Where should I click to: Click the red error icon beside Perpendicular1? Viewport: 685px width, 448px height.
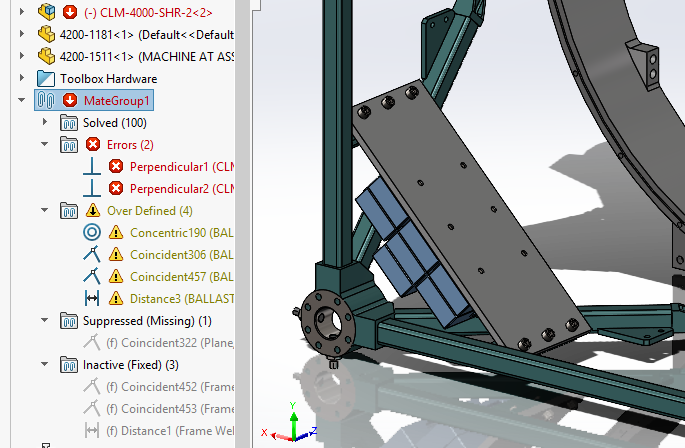point(116,166)
